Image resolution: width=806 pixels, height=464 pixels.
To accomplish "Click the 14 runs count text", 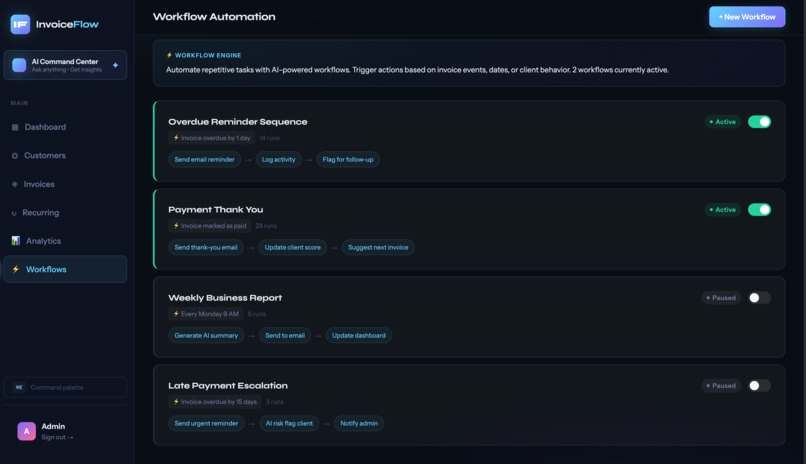I will pyautogui.click(x=269, y=138).
